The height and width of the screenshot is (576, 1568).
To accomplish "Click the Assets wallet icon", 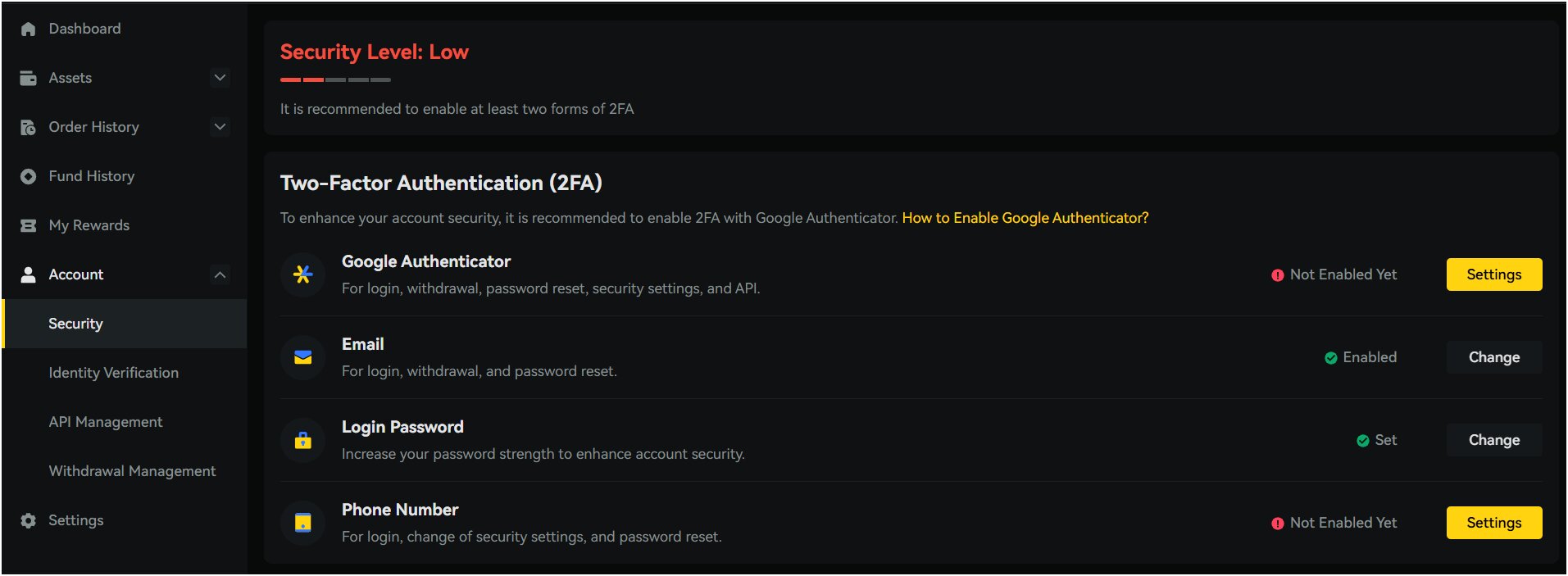I will click(x=27, y=77).
